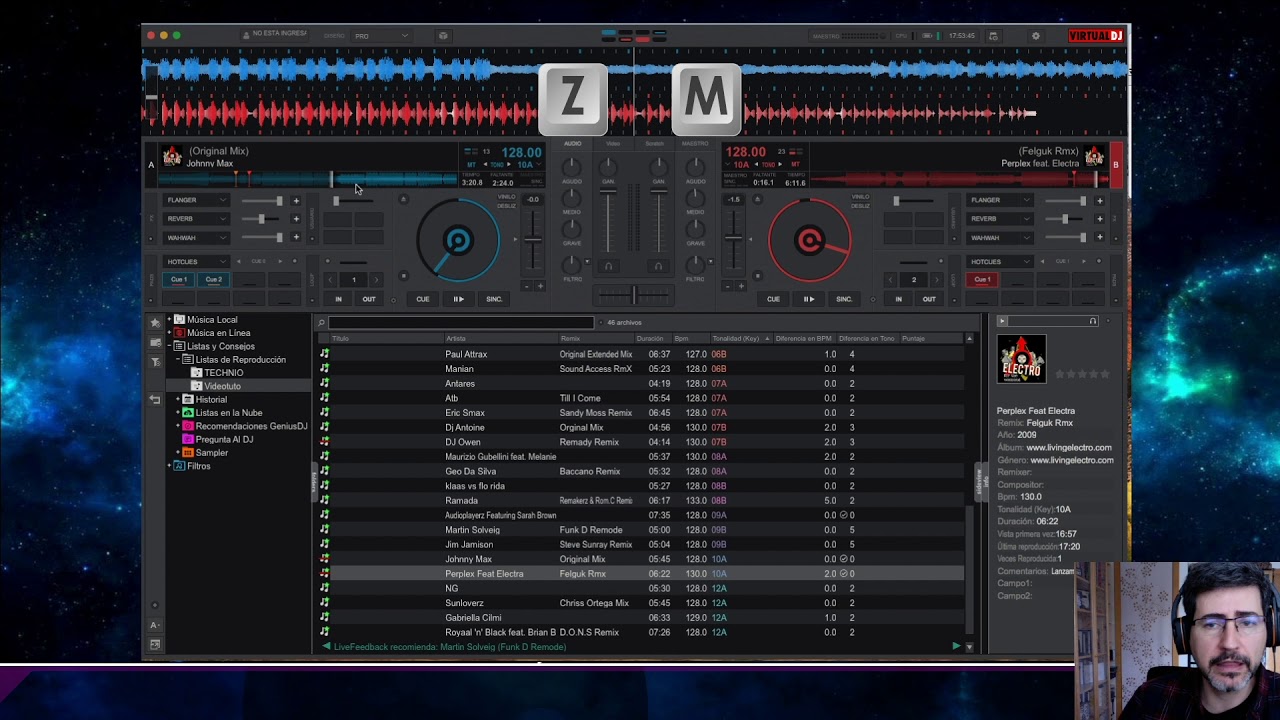Viewport: 1280px width, 720px height.
Task: Open the HOTCUES pad mode dropdown on deck B
Action: point(999,261)
